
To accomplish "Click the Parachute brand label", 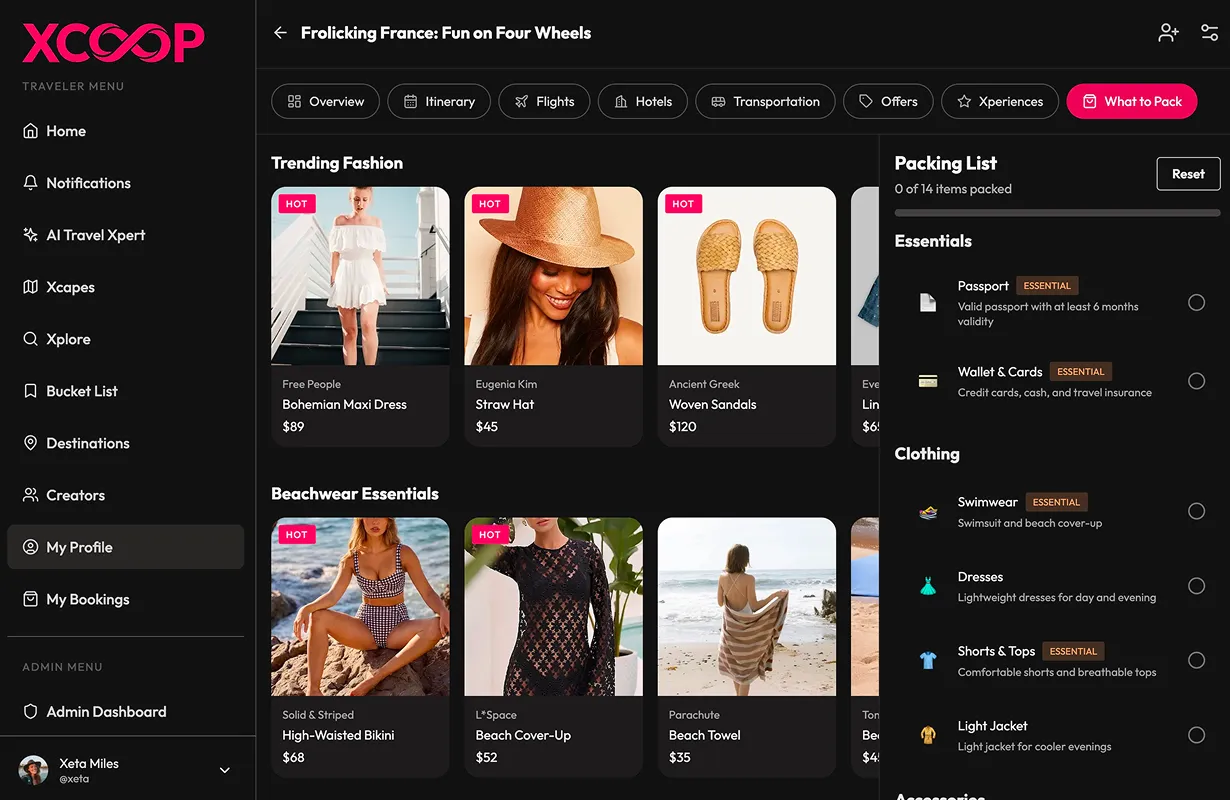I will click(694, 715).
